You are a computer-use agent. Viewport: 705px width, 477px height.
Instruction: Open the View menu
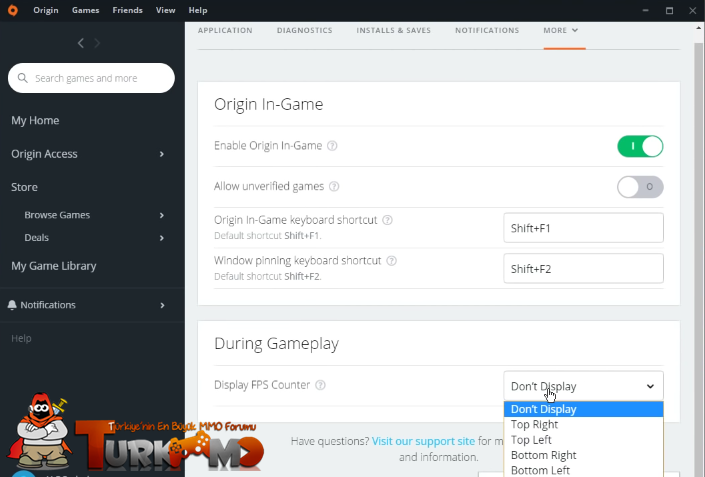(x=165, y=10)
